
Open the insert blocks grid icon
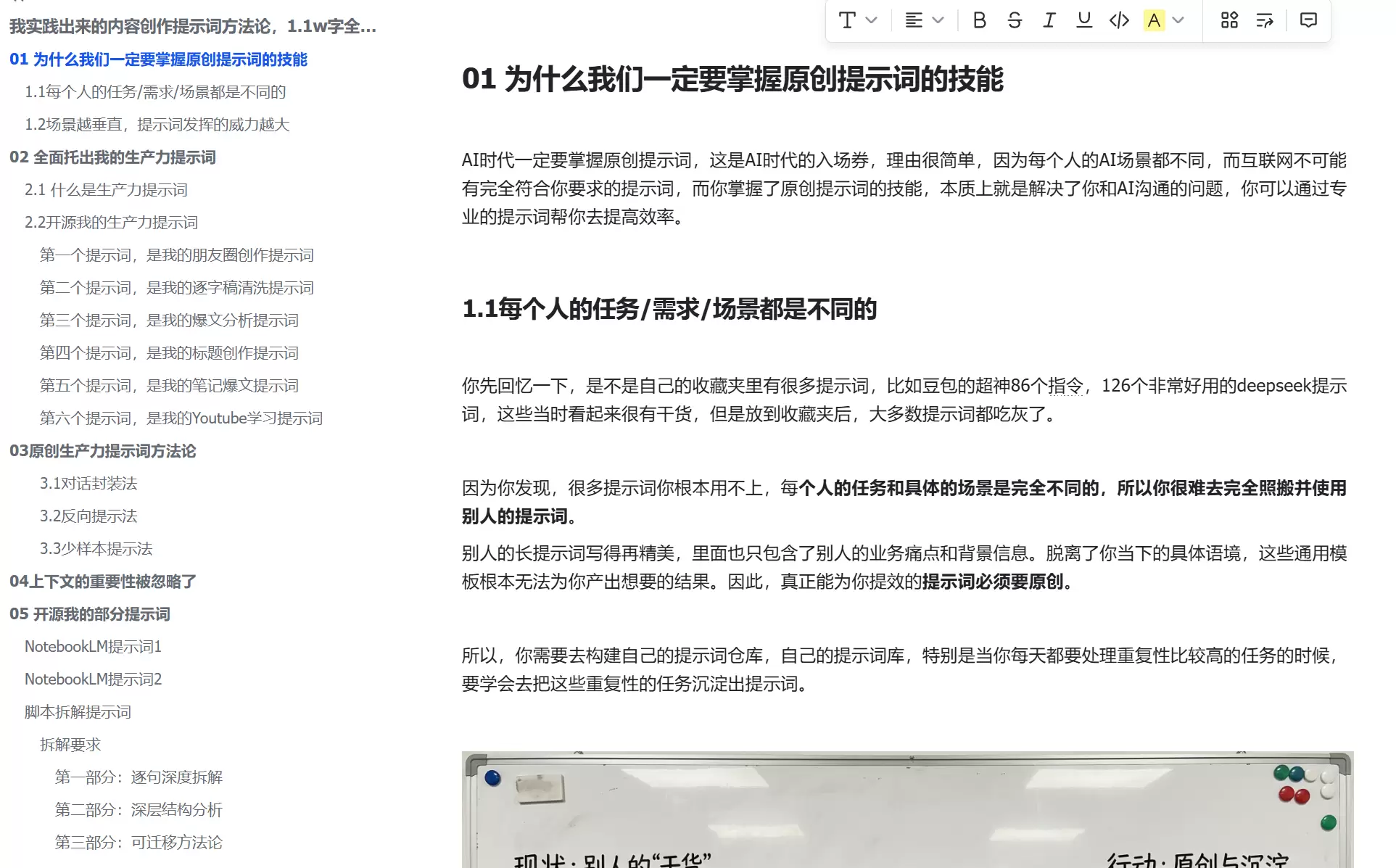click(1229, 21)
